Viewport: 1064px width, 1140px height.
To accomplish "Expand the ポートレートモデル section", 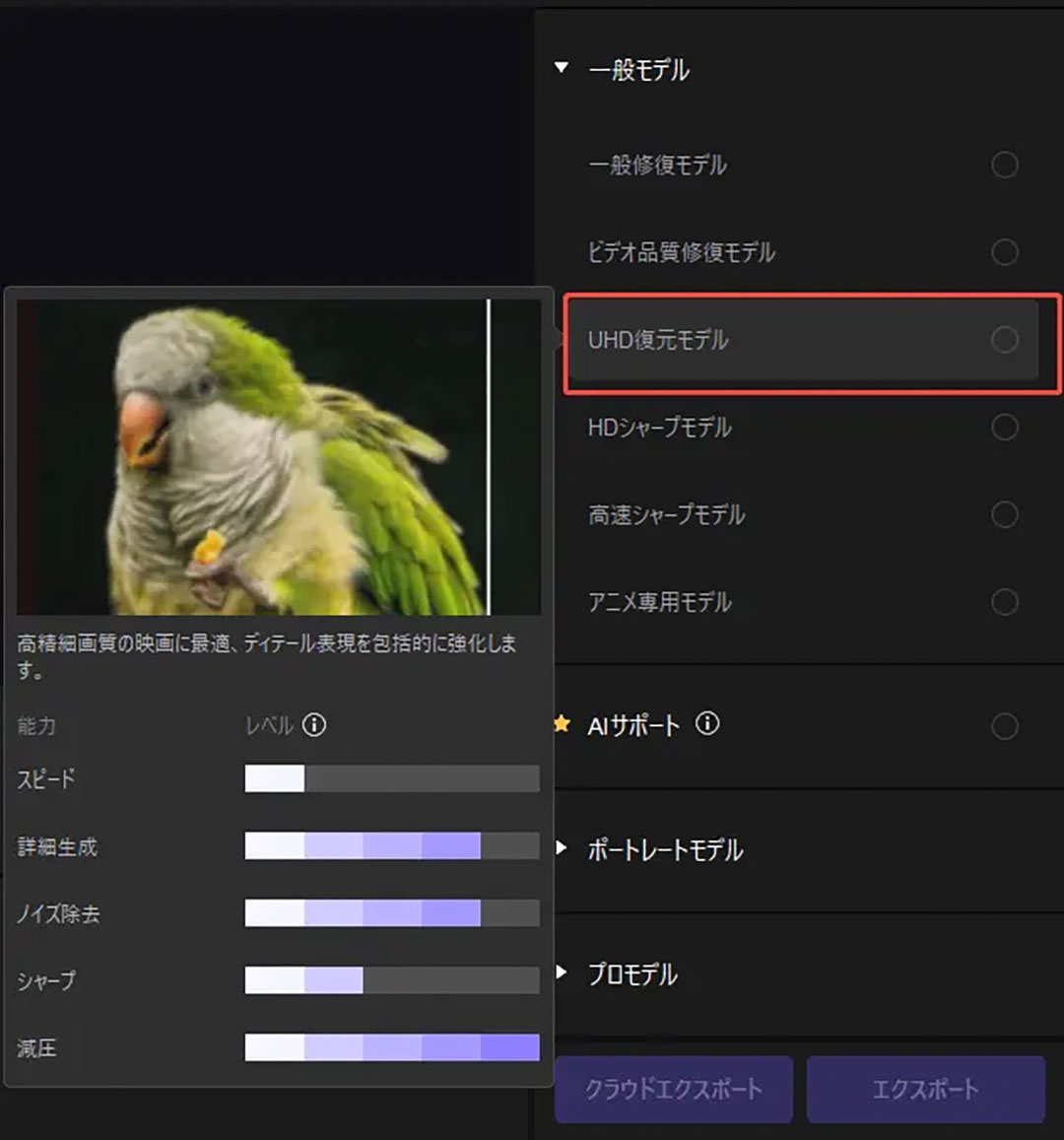I will (562, 848).
